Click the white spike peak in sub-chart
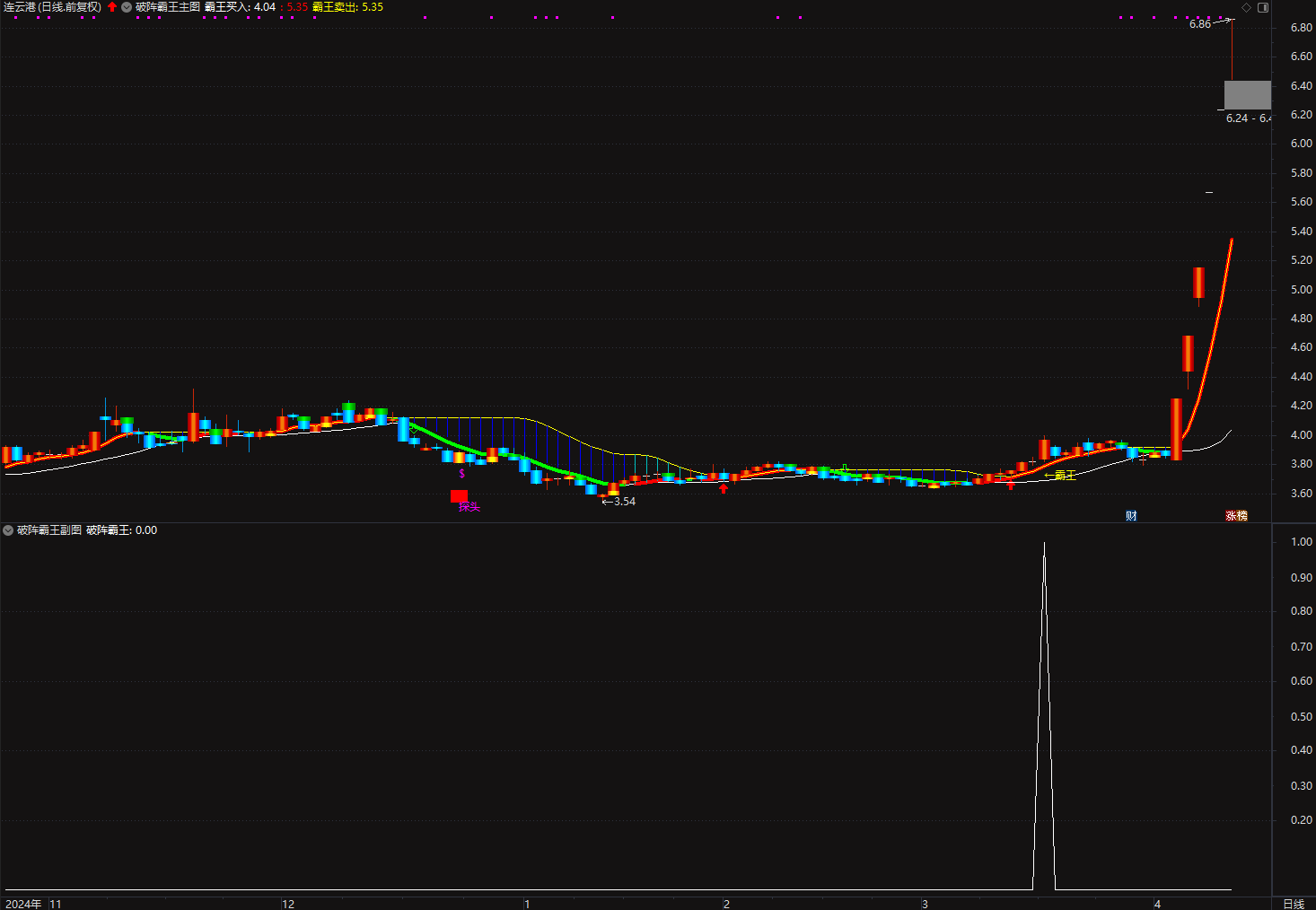Viewport: 1316px width, 910px height. tap(1044, 544)
